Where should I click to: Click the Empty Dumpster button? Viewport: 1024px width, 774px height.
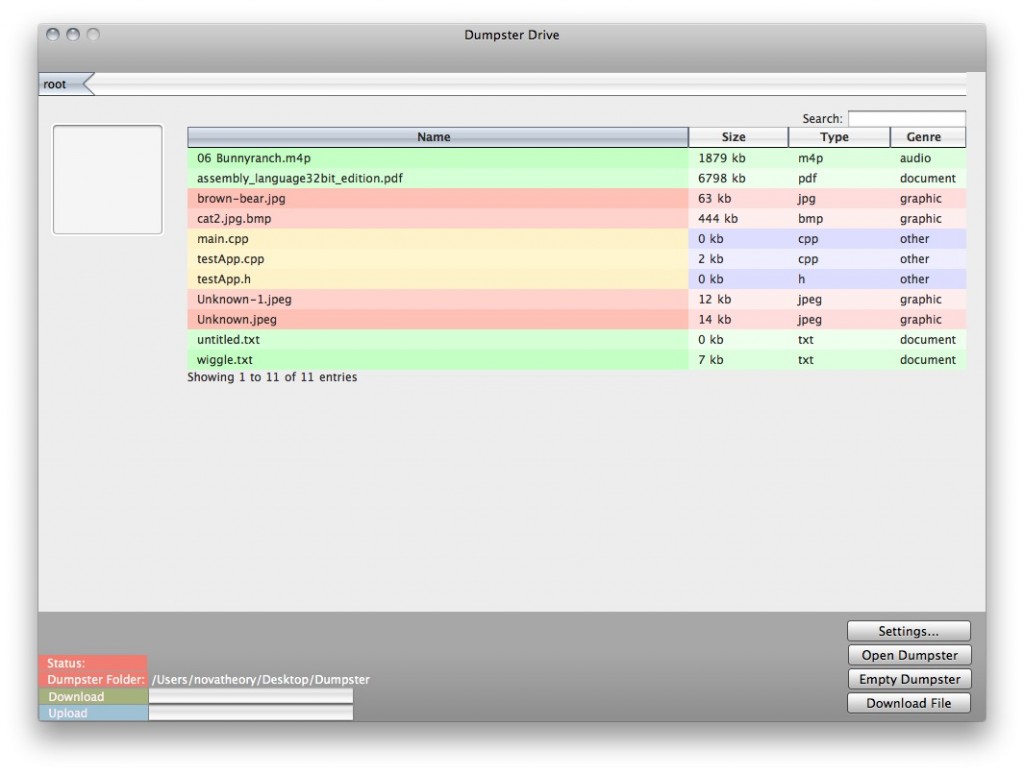click(x=908, y=679)
